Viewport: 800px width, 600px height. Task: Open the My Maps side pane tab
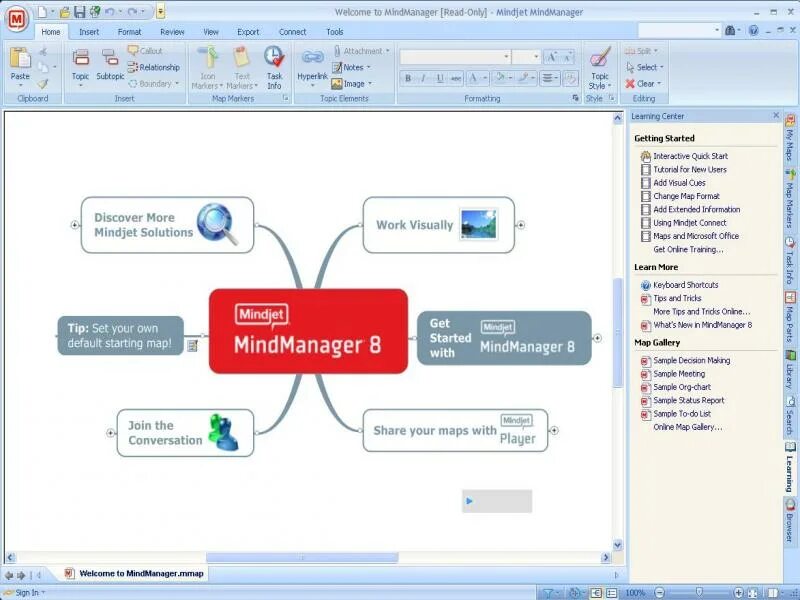click(x=790, y=138)
